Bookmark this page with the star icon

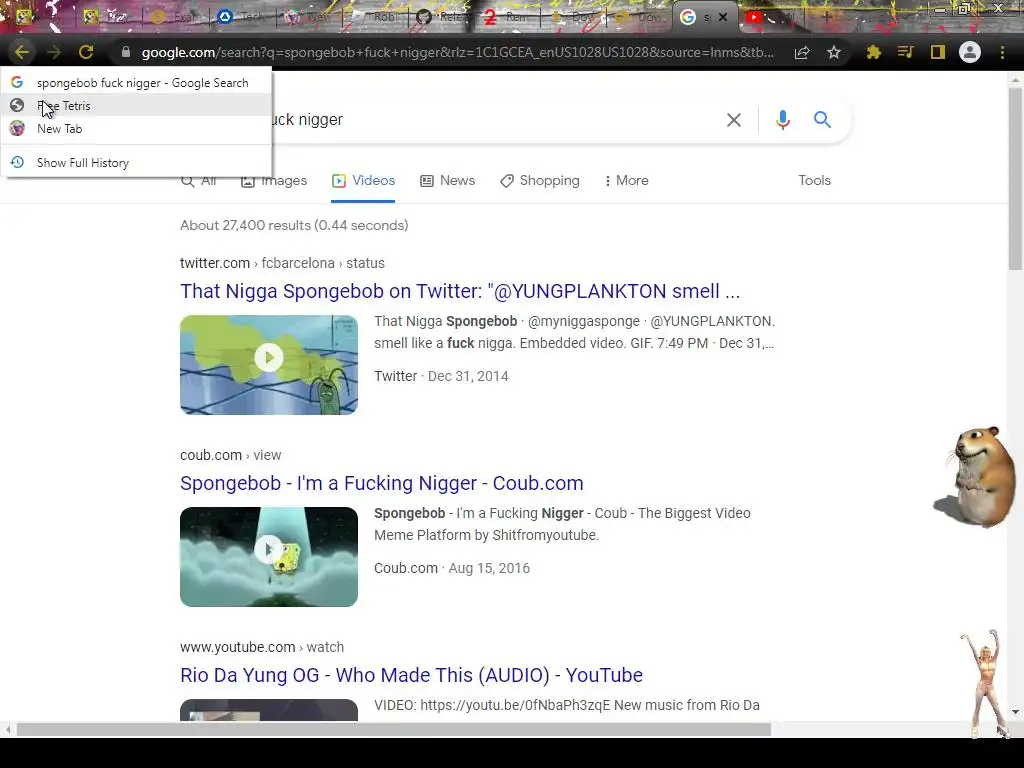pyautogui.click(x=834, y=52)
